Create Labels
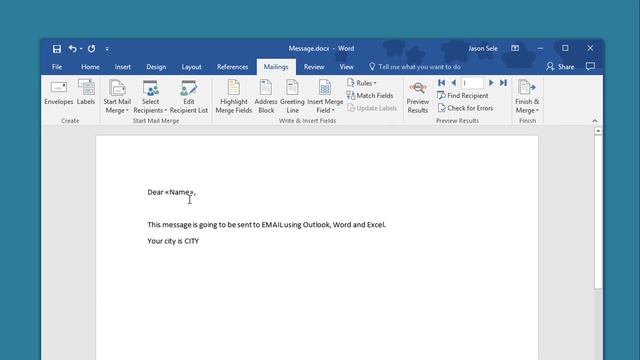 86,93
